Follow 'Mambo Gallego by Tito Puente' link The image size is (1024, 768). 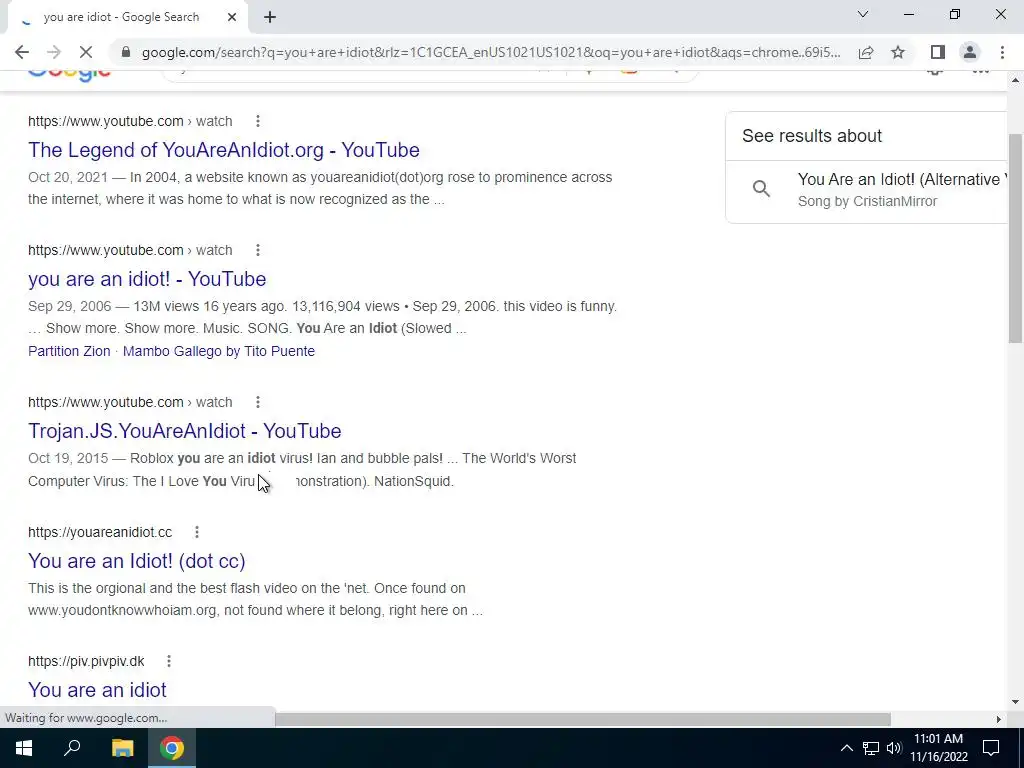(x=219, y=351)
